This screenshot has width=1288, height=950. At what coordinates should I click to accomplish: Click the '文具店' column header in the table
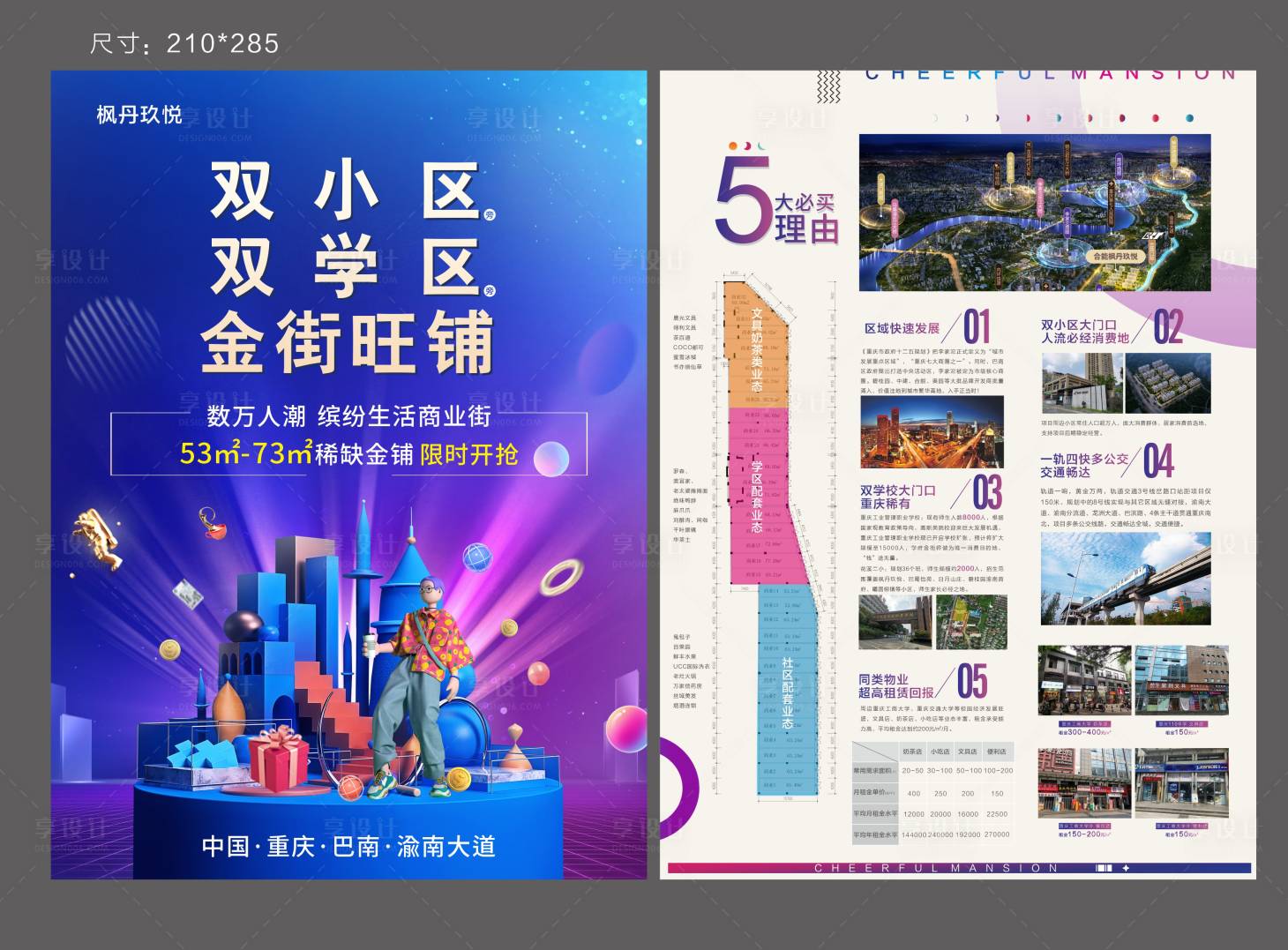[x=968, y=752]
